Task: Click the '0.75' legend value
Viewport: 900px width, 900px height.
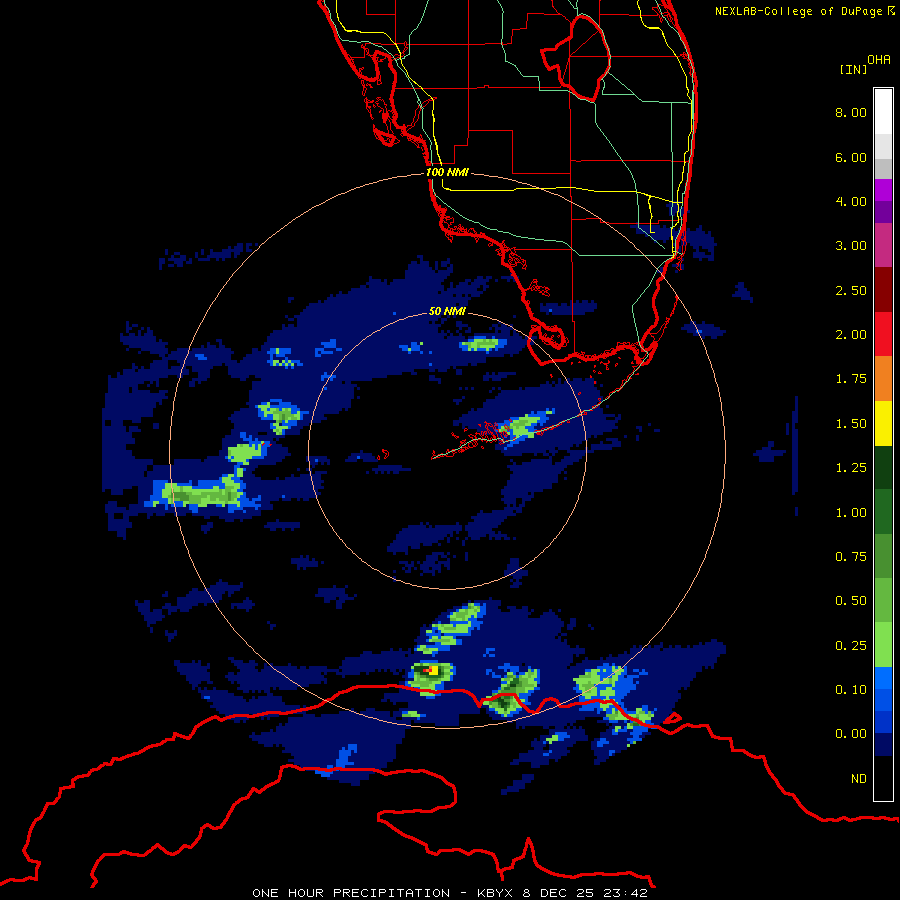Action: click(x=851, y=557)
